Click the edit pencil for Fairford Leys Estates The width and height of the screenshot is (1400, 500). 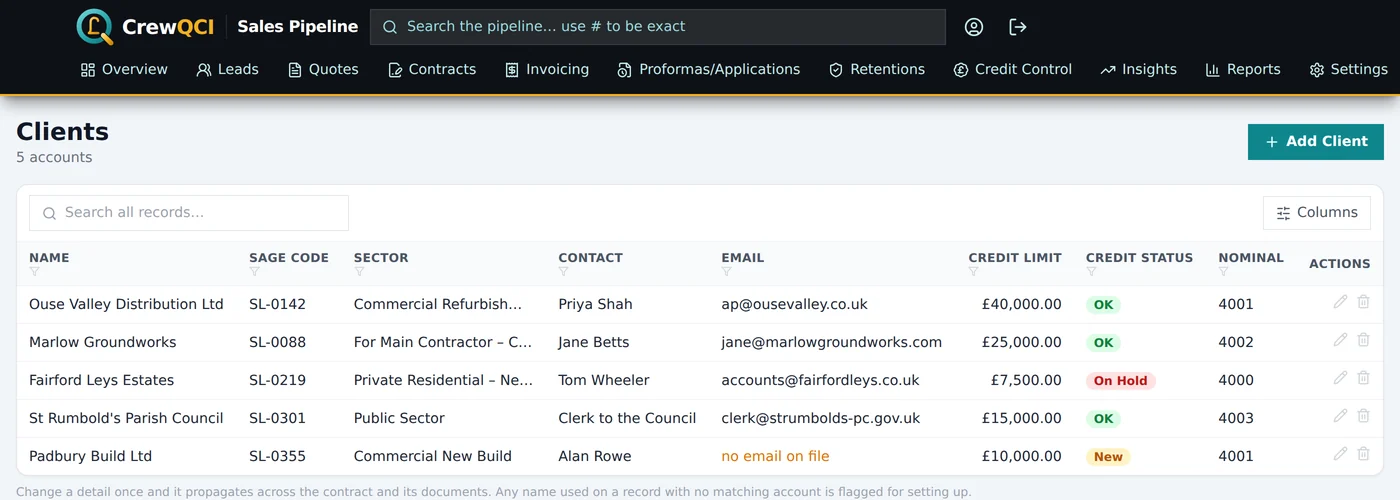(1340, 378)
